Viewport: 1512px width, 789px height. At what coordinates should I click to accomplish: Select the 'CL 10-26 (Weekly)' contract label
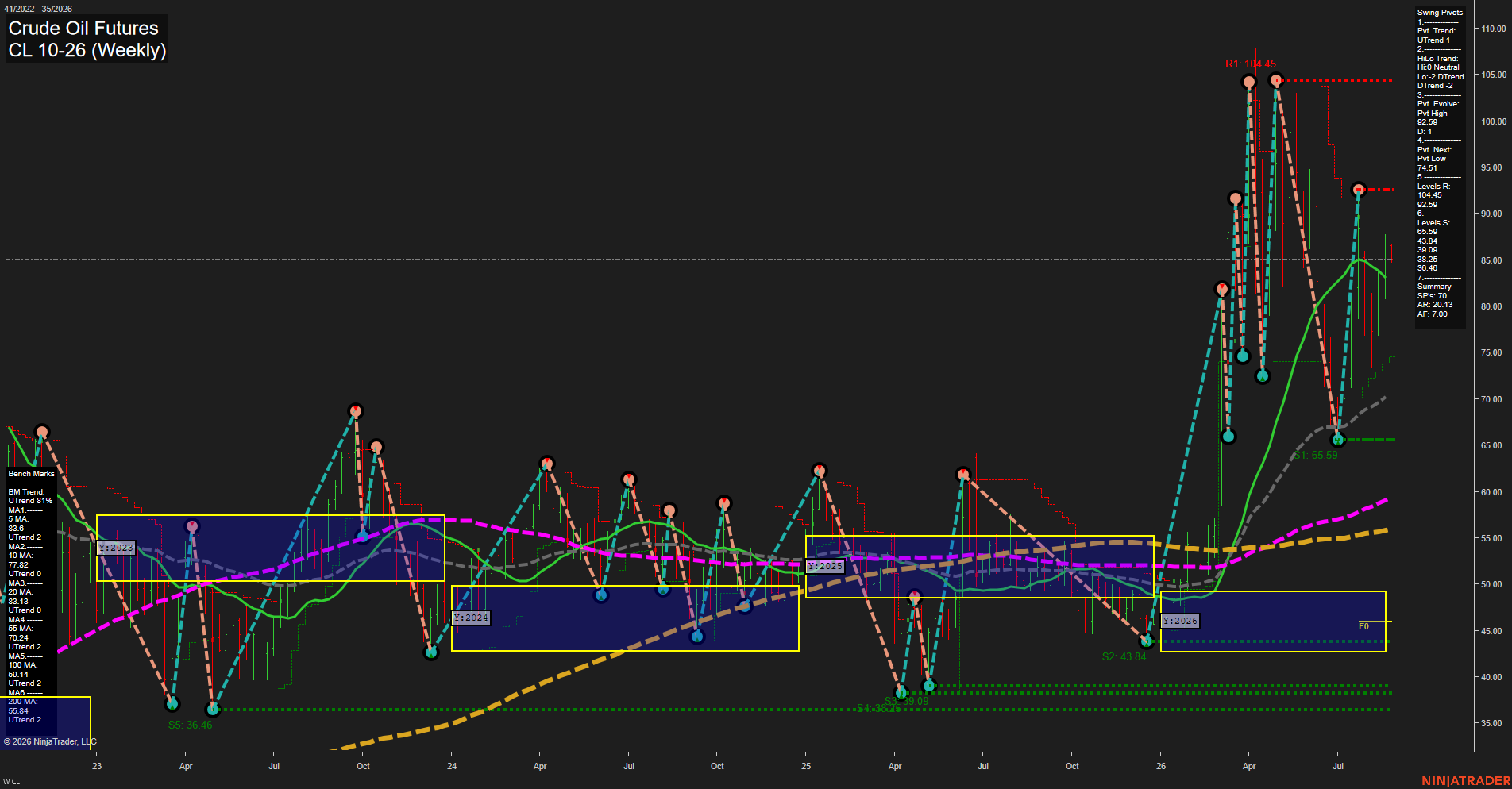coord(87,50)
